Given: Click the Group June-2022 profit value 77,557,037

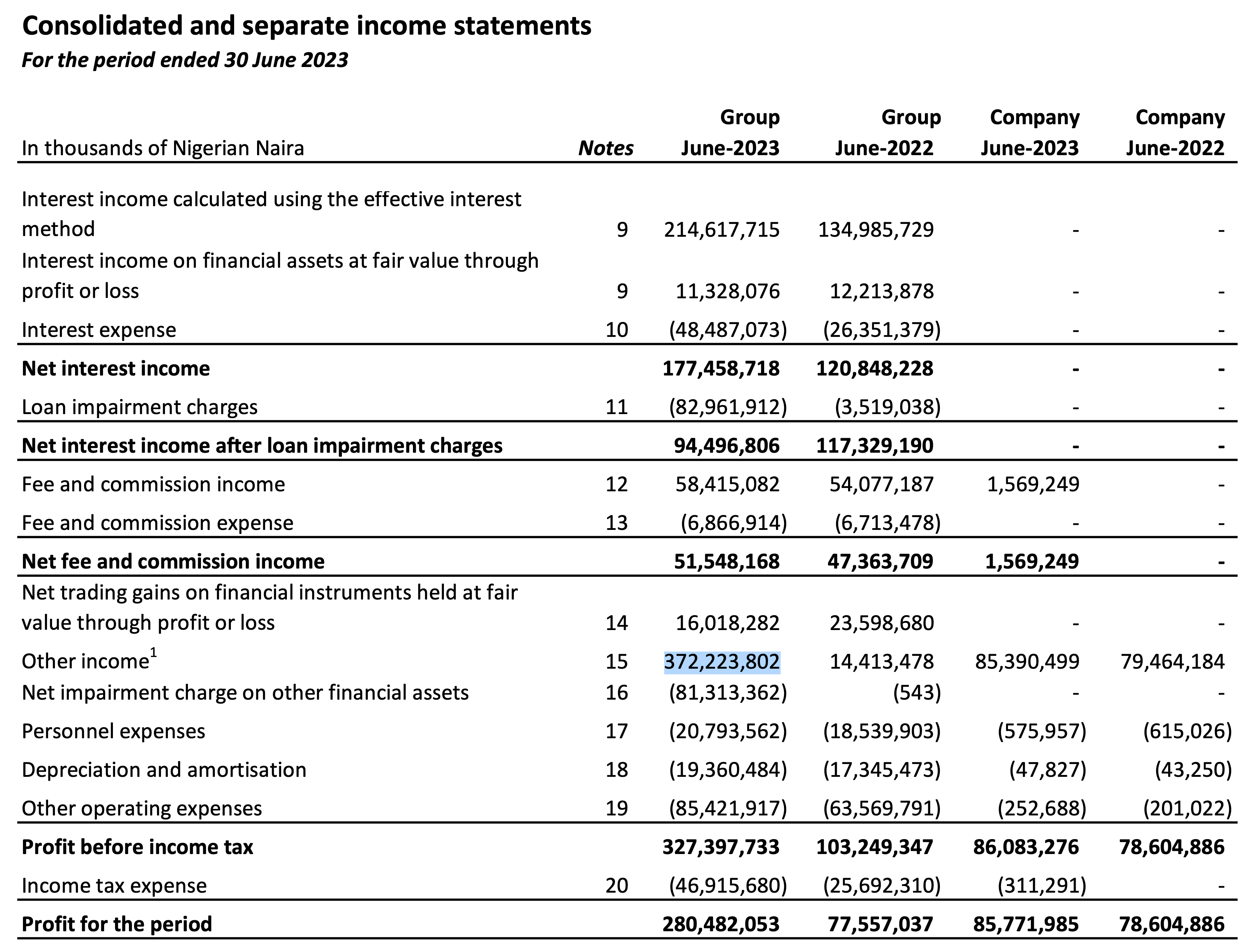Looking at the screenshot, I should (880, 924).
